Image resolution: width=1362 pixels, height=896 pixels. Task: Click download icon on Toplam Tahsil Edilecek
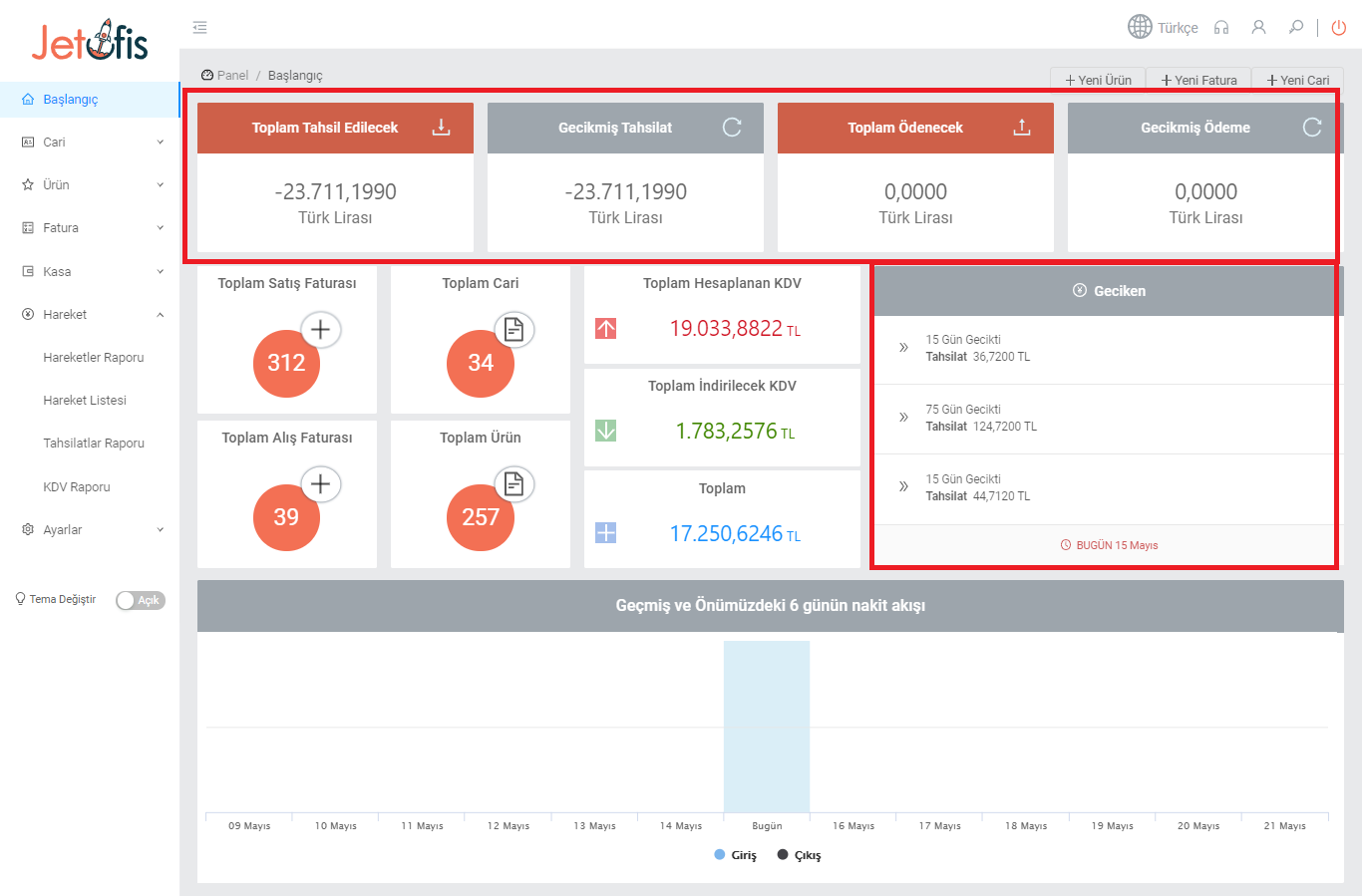coord(441,128)
